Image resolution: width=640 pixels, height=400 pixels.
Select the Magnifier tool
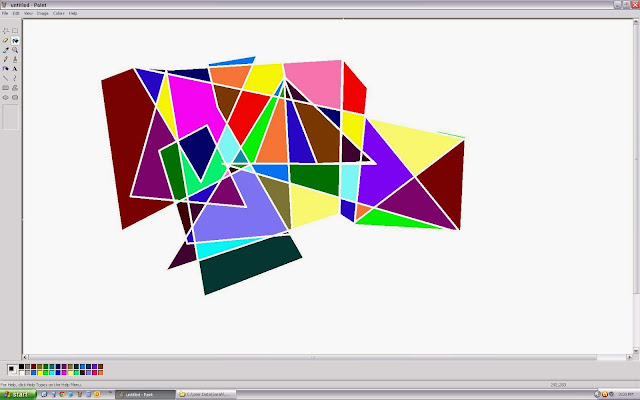tap(15, 50)
